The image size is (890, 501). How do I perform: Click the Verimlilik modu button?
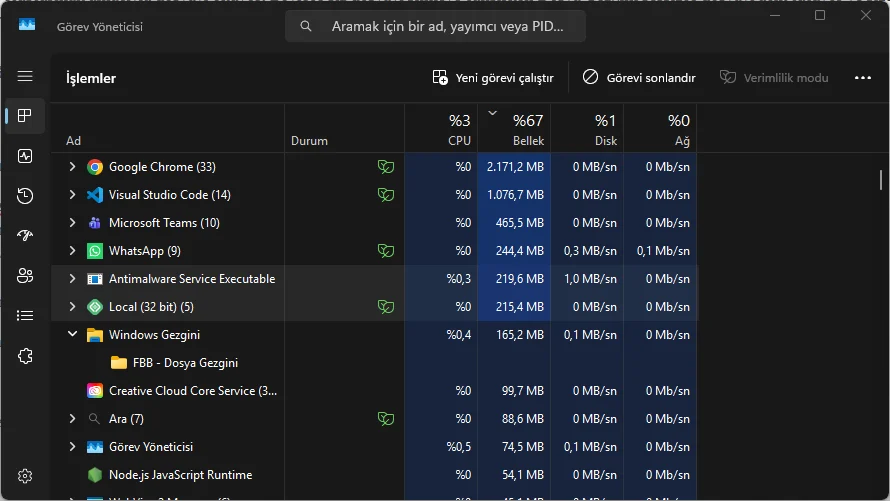[x=774, y=78]
